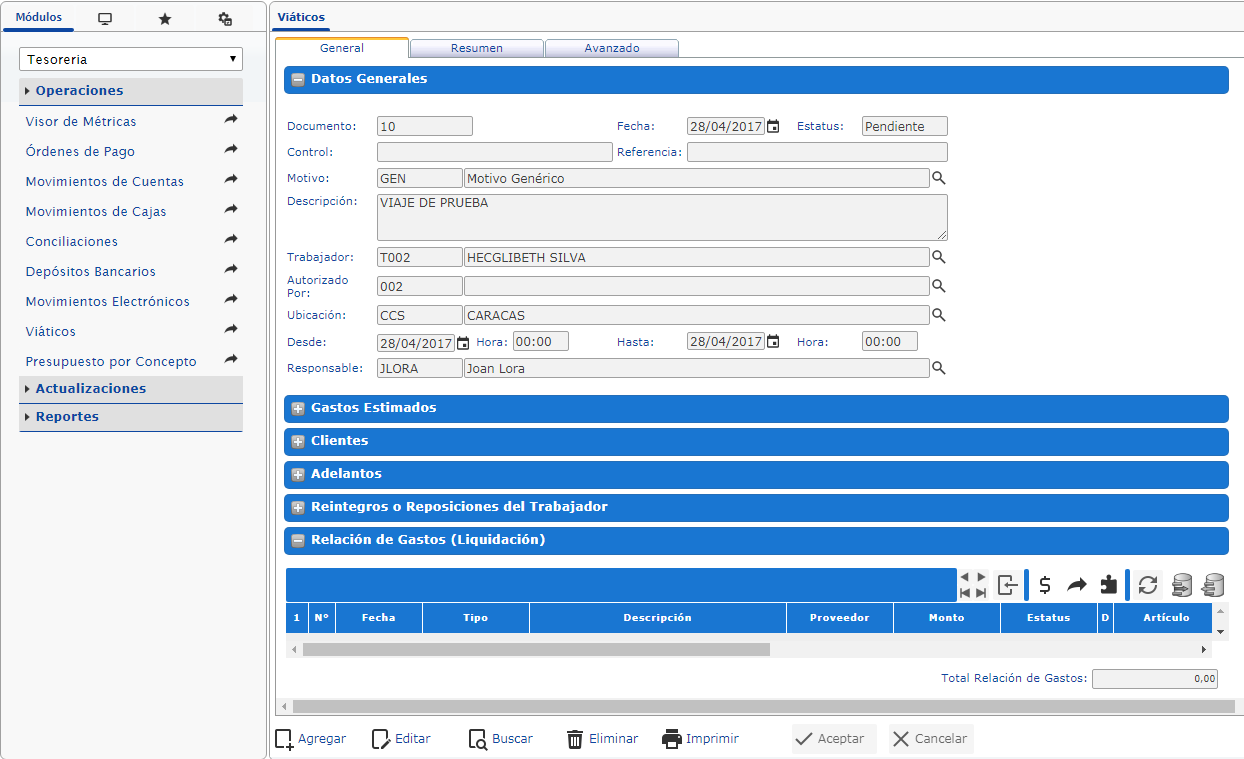Viewport: 1244px width, 759px height.
Task: Click the Agregar button
Action: point(310,739)
